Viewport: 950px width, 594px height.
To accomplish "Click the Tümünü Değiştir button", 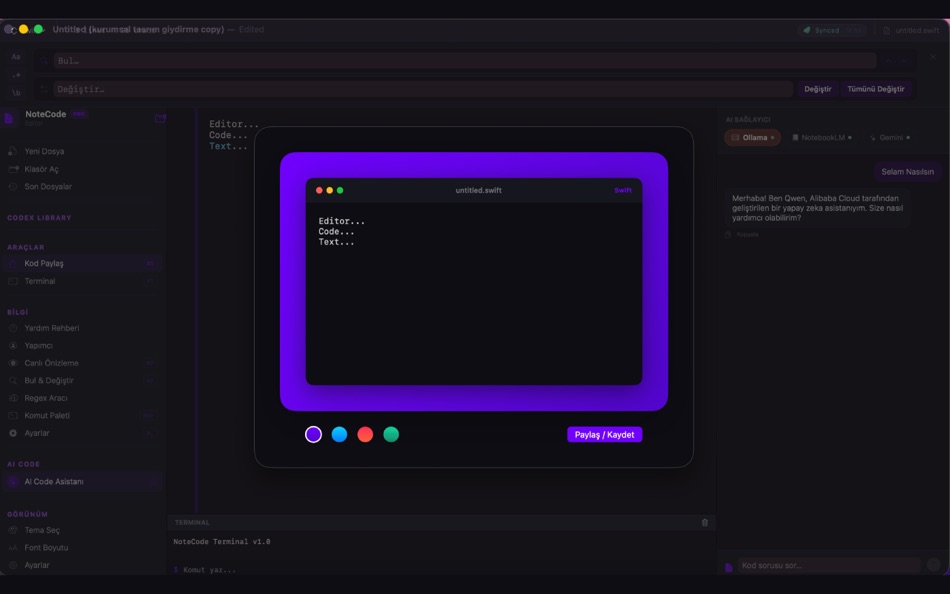I will pyautogui.click(x=875, y=89).
